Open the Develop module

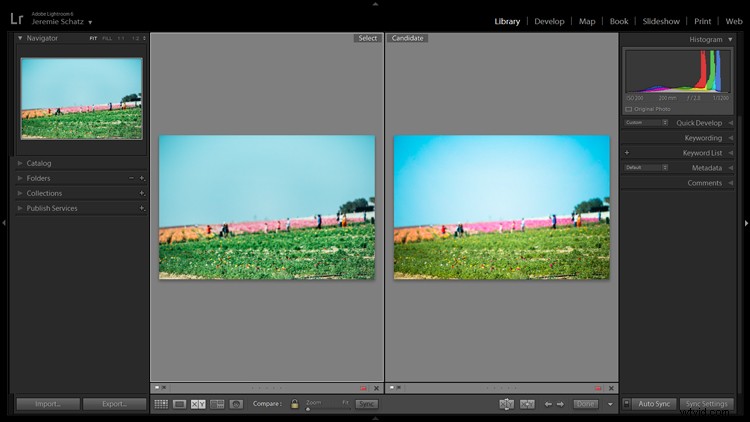(x=549, y=22)
